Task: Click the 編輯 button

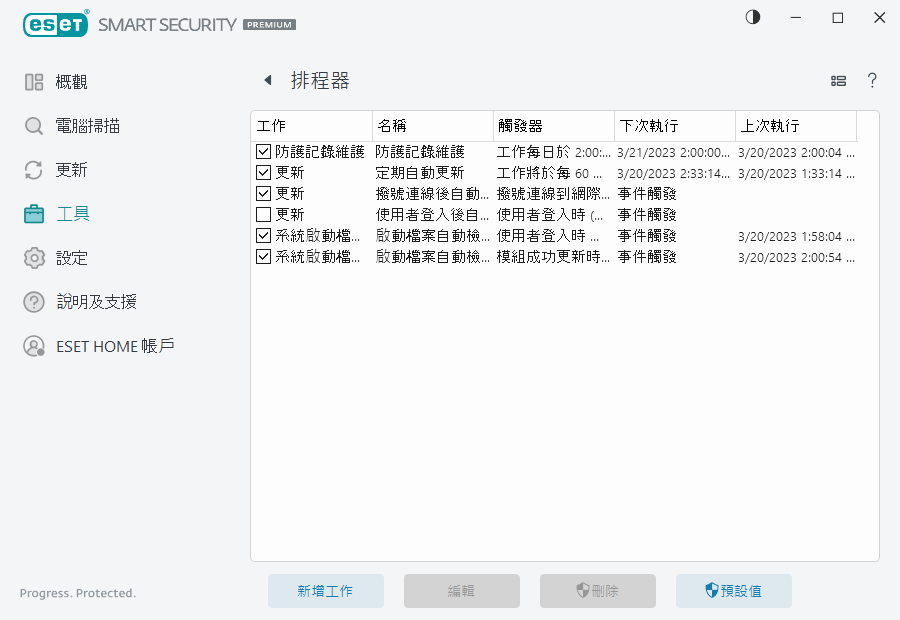Action: pos(461,590)
